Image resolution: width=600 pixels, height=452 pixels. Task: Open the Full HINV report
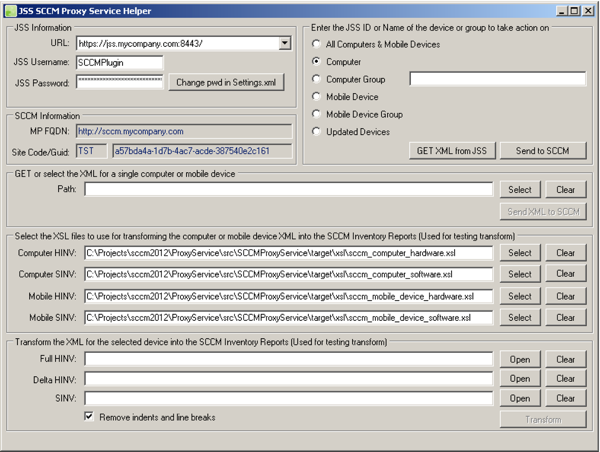tap(520, 359)
